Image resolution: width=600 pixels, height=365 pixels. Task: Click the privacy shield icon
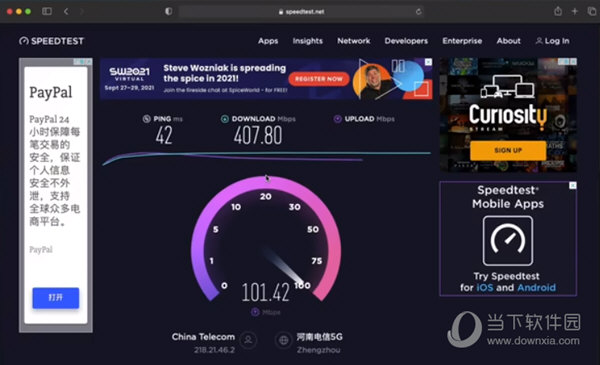(x=168, y=11)
